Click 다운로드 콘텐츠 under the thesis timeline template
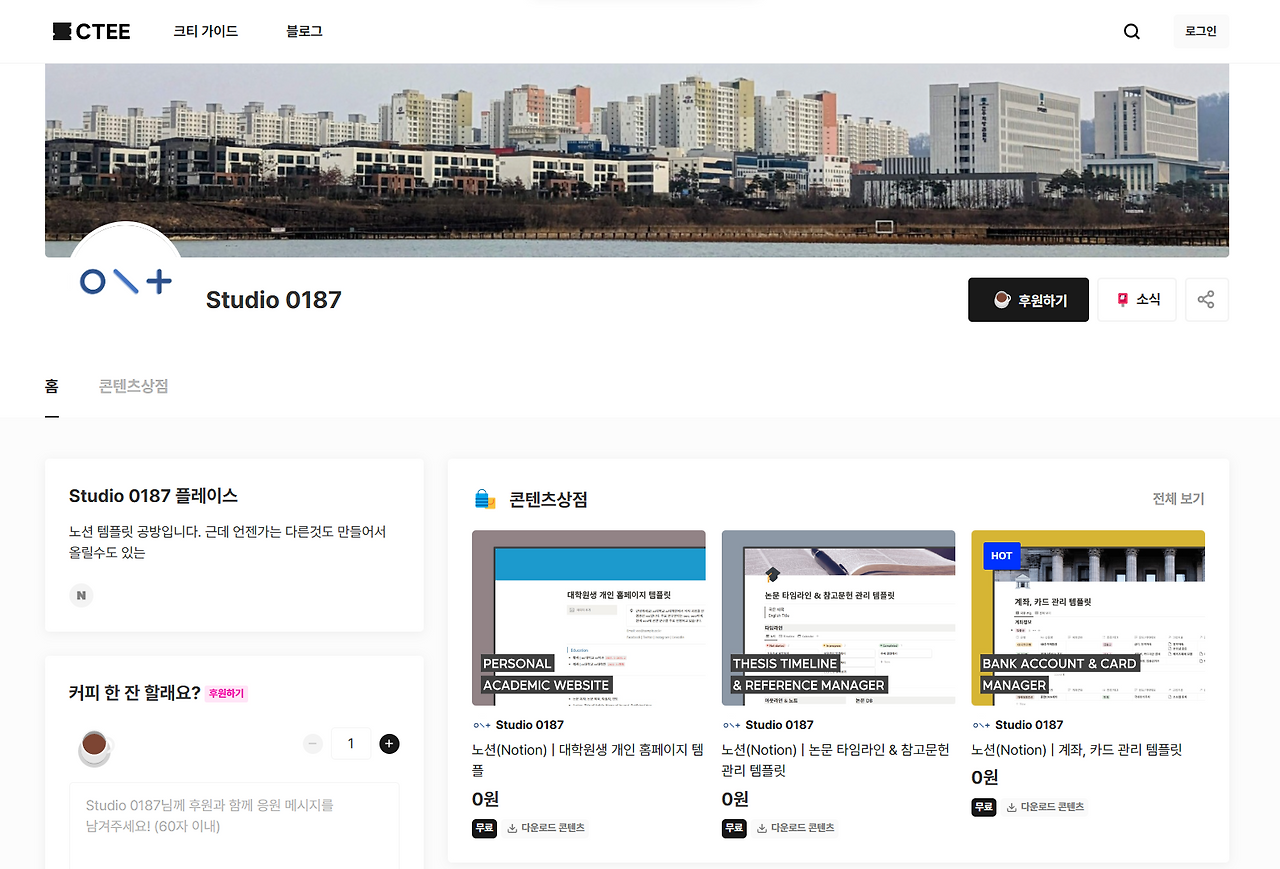 tap(802, 828)
